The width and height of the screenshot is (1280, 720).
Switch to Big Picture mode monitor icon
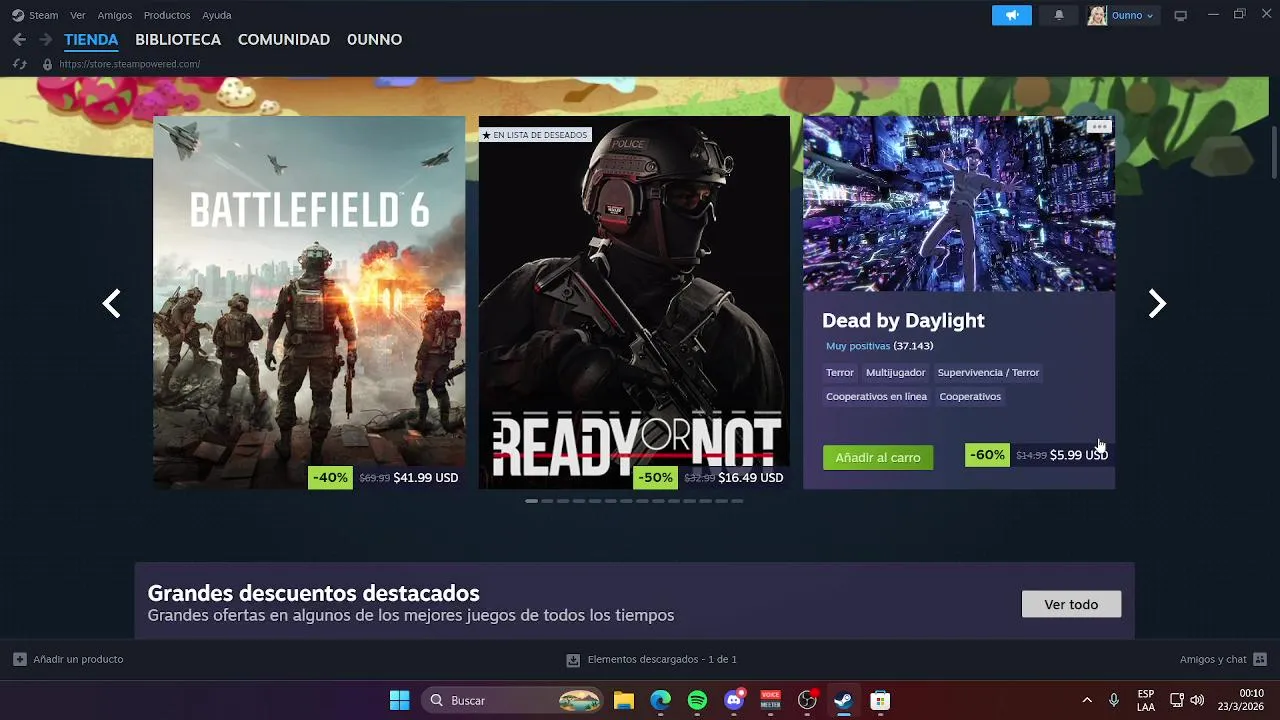[1180, 15]
